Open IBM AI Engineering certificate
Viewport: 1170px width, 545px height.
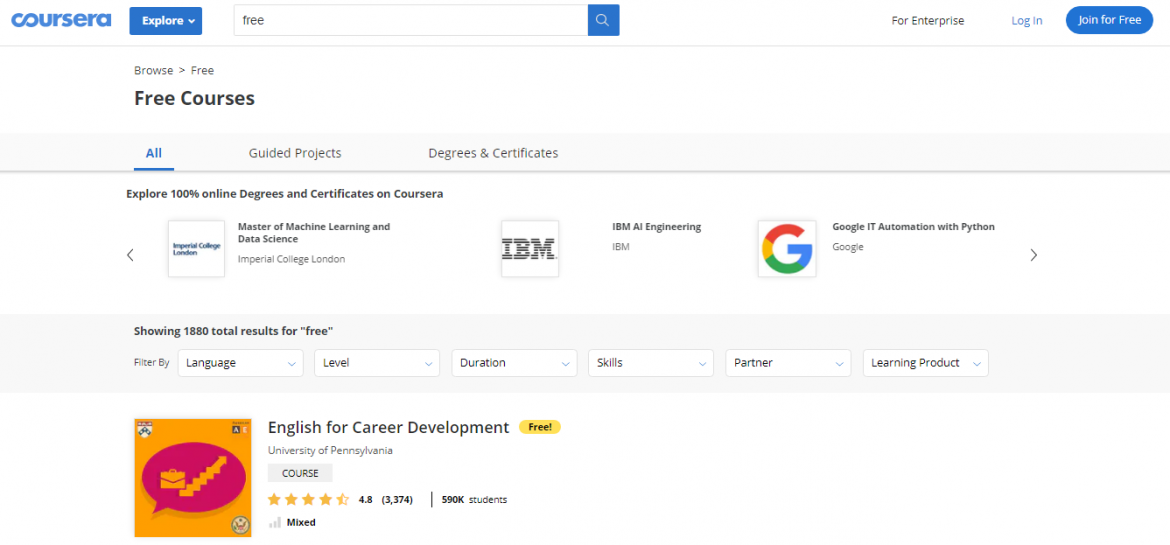click(657, 227)
